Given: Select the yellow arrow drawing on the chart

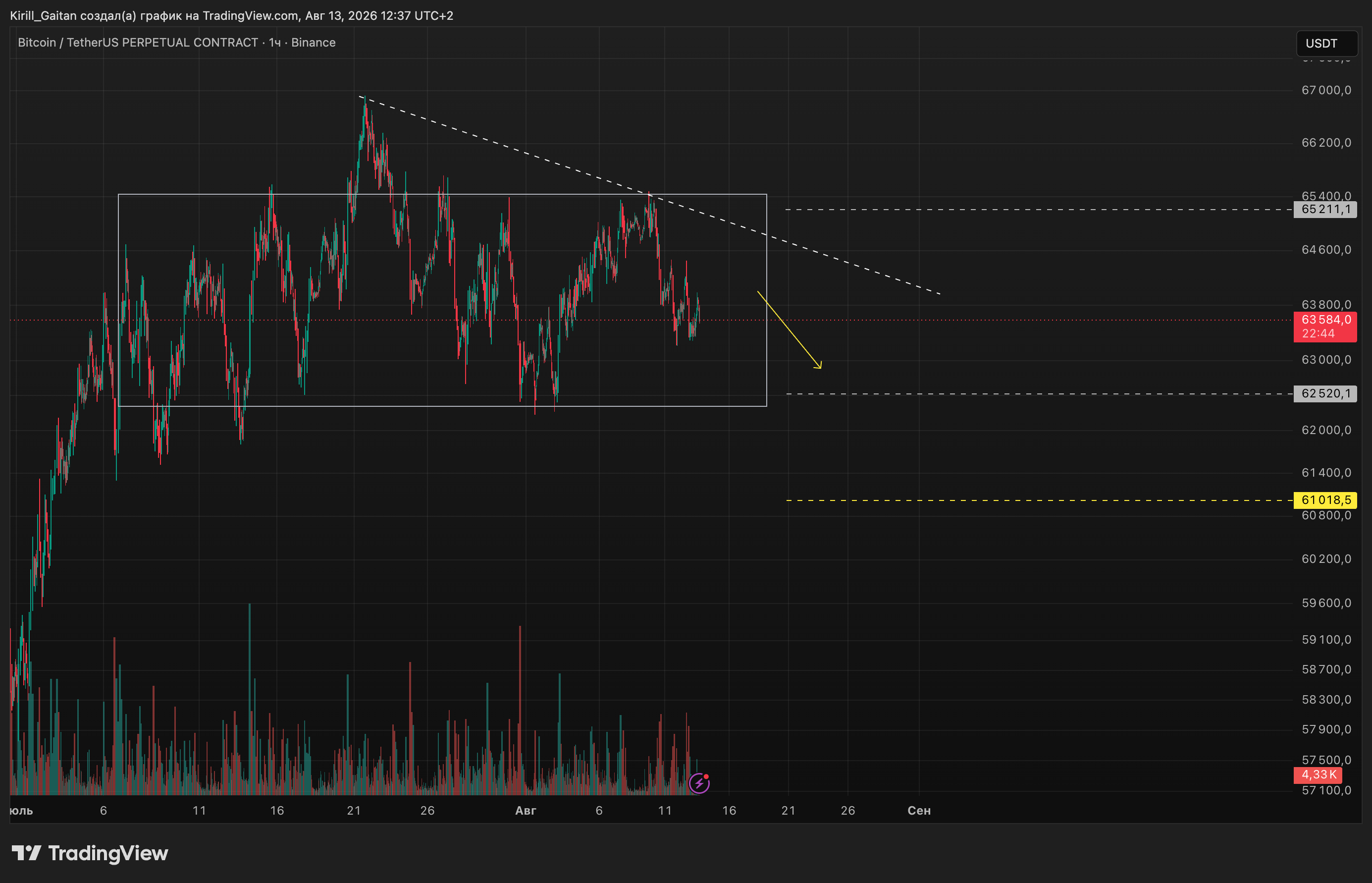Looking at the screenshot, I should click(x=790, y=331).
